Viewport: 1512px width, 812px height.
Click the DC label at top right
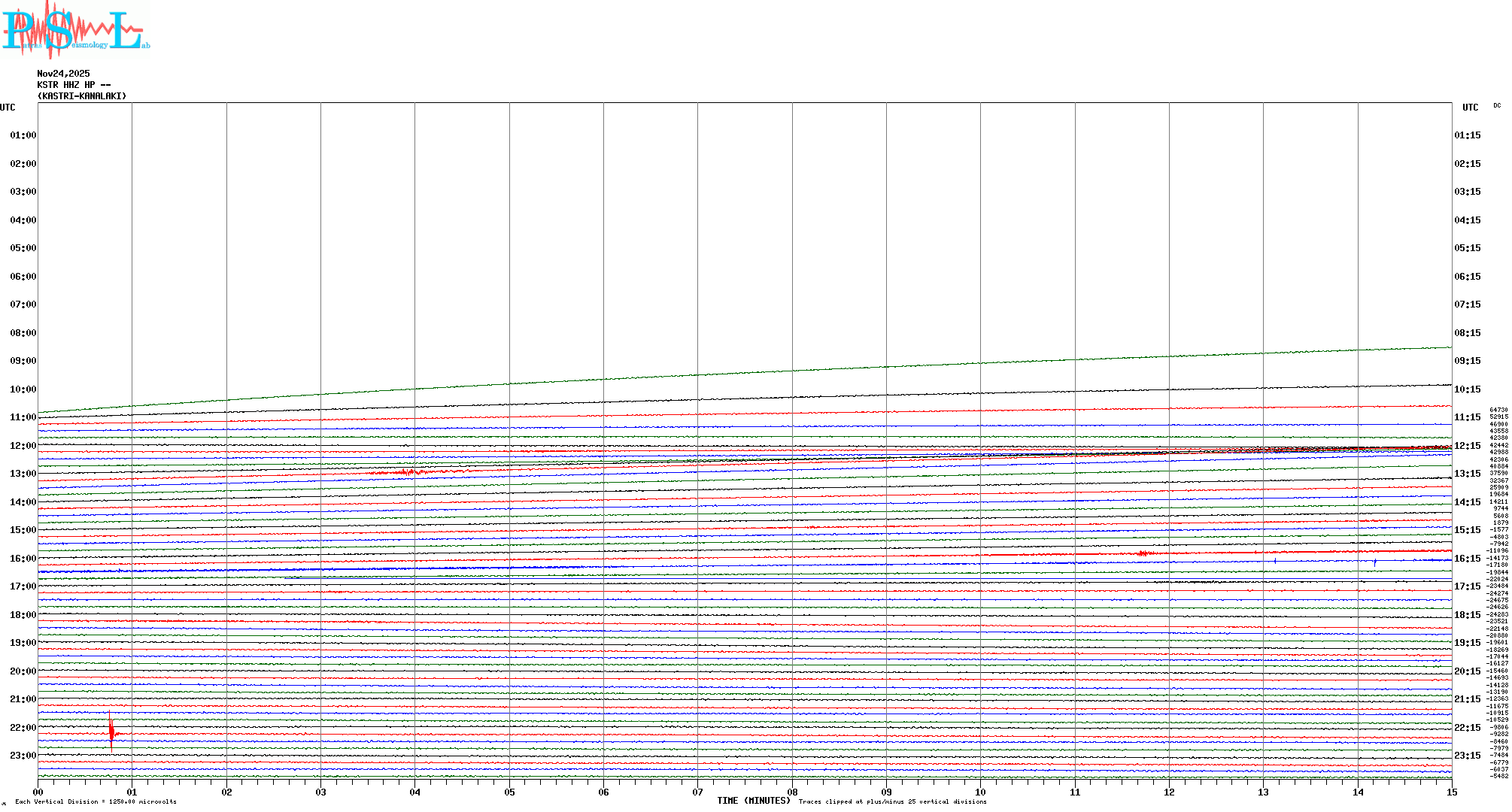(1496, 105)
